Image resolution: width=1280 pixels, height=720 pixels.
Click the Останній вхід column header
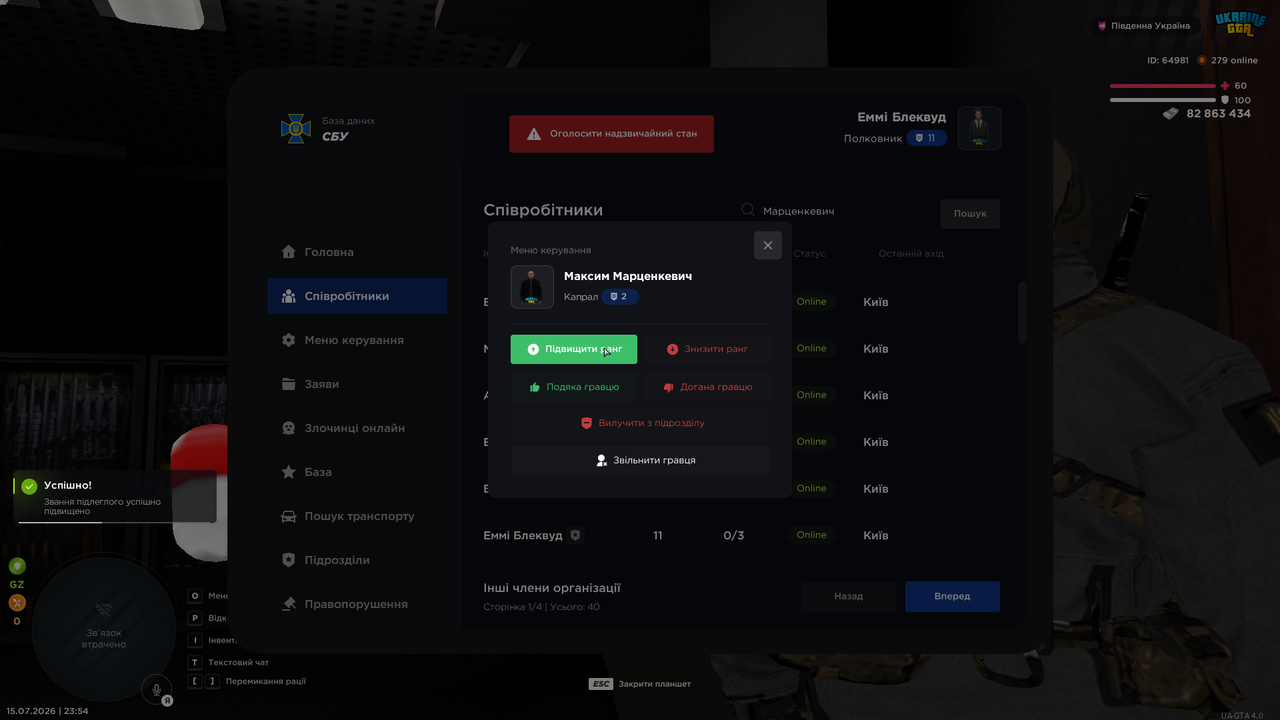click(x=911, y=254)
